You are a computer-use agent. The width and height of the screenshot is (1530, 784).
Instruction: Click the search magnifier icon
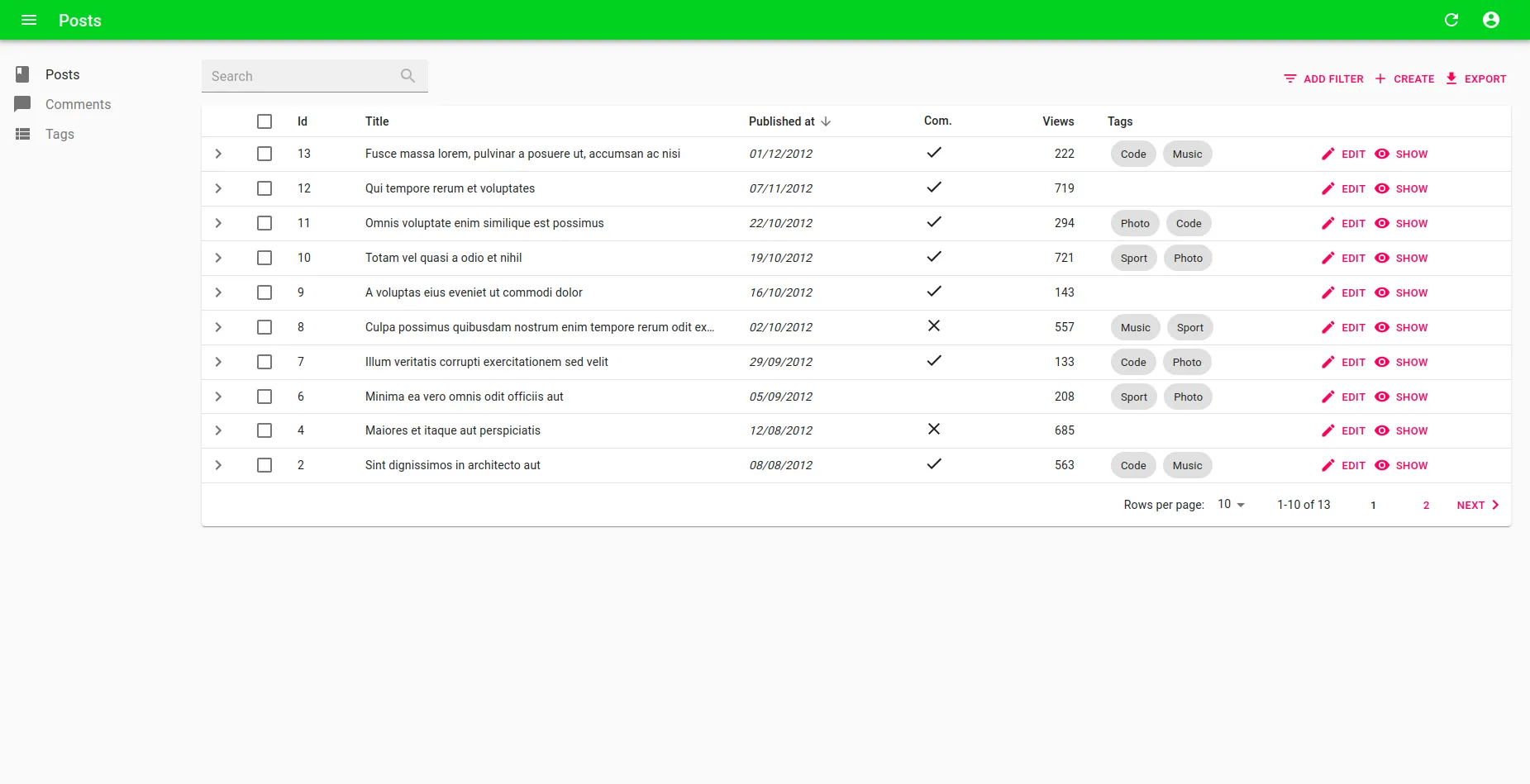pos(408,76)
